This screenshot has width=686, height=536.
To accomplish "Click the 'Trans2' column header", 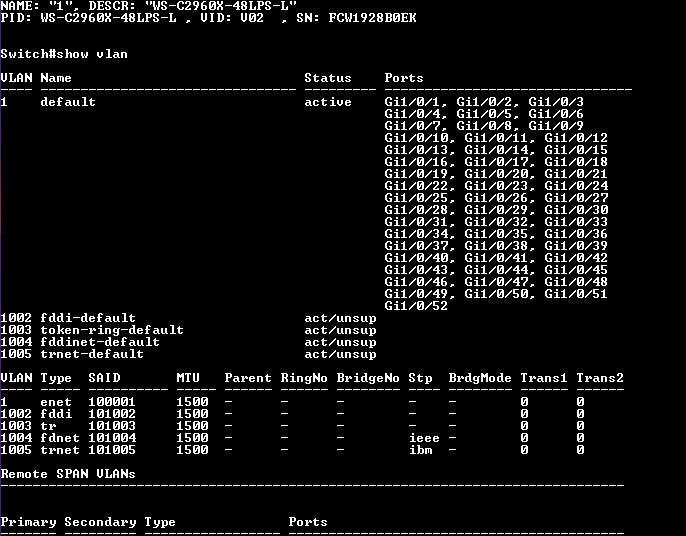I will [600, 378].
